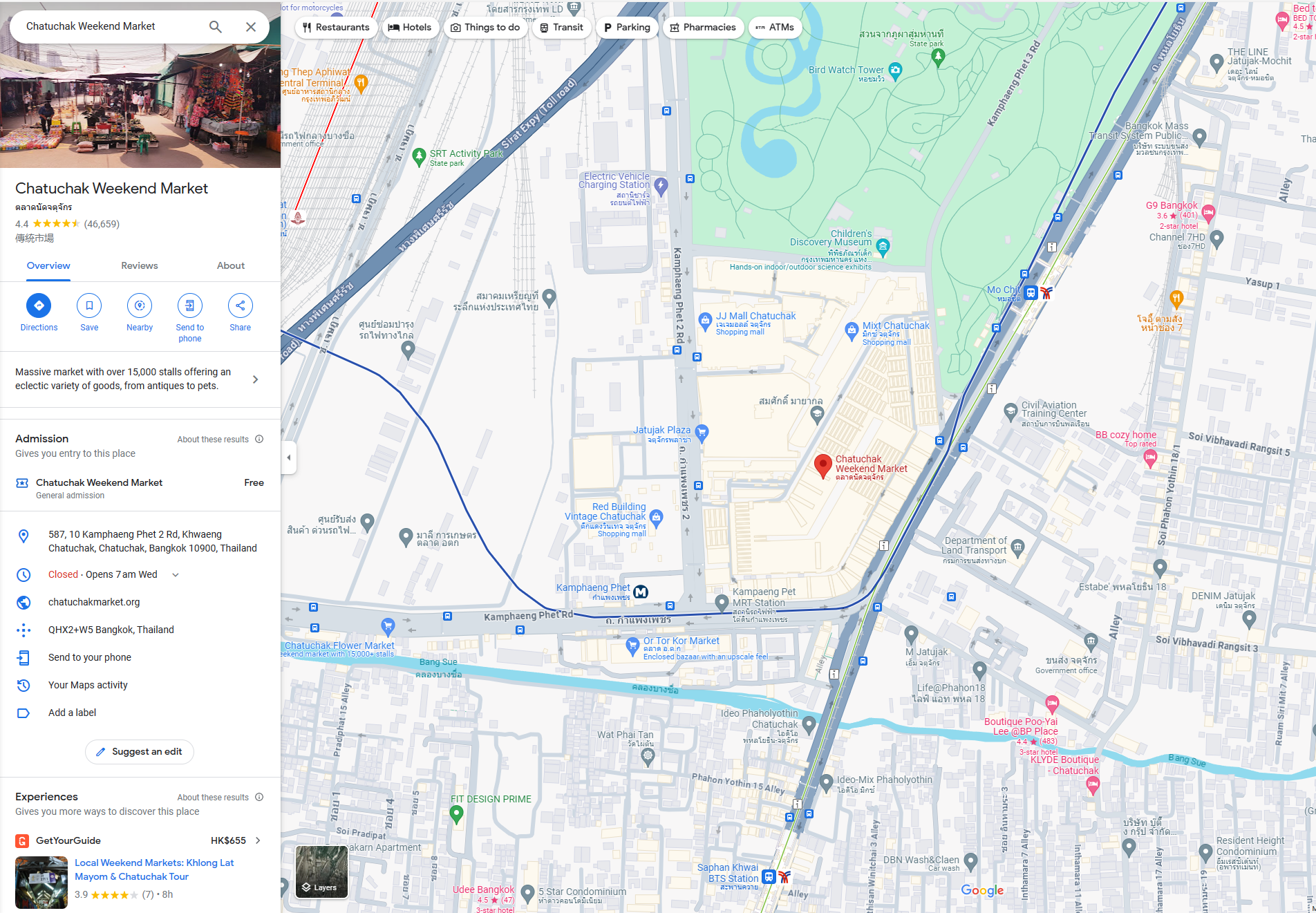Image resolution: width=1316 pixels, height=913 pixels.
Task: Open the Nearby search icon
Action: [x=140, y=305]
